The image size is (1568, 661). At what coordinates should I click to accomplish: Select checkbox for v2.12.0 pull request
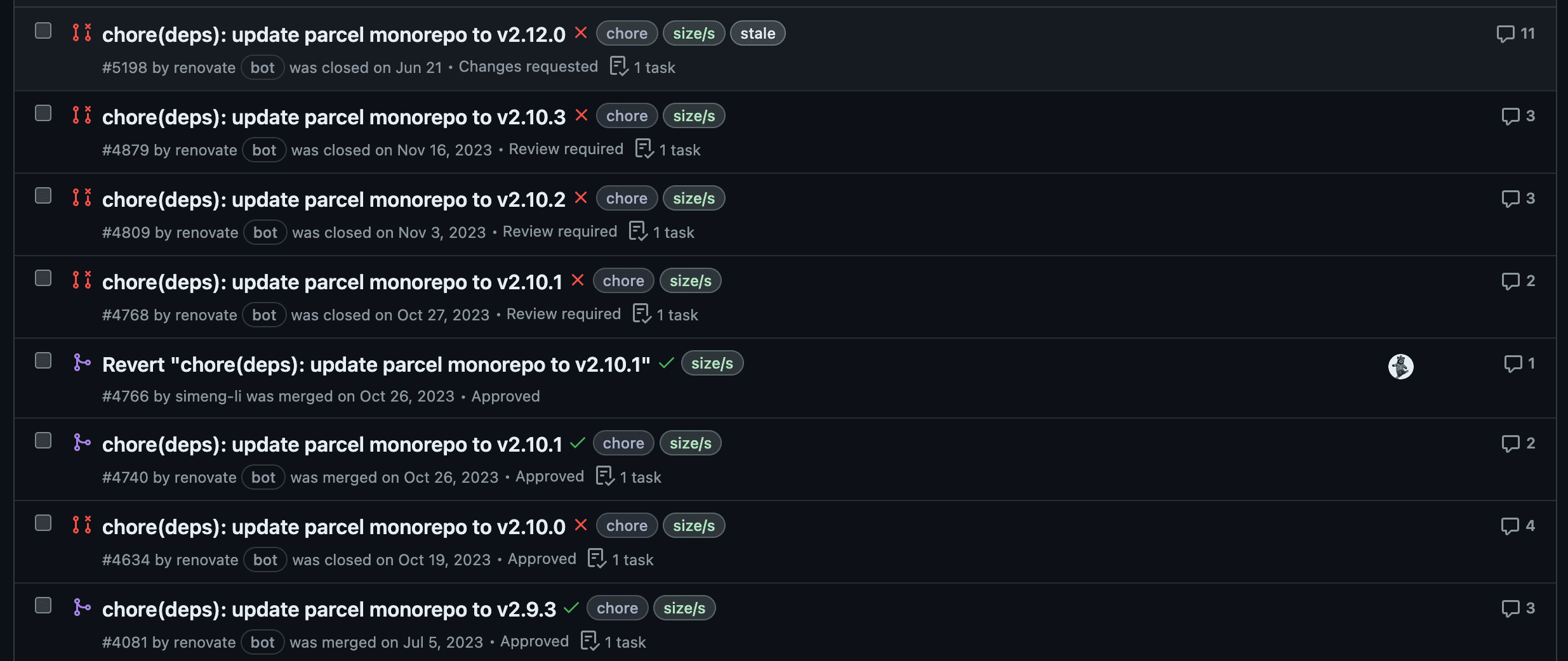43,30
